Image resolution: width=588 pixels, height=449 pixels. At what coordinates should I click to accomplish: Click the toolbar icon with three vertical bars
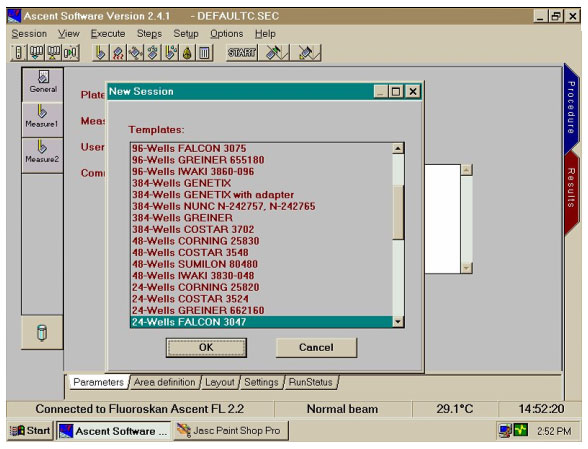tap(204, 53)
